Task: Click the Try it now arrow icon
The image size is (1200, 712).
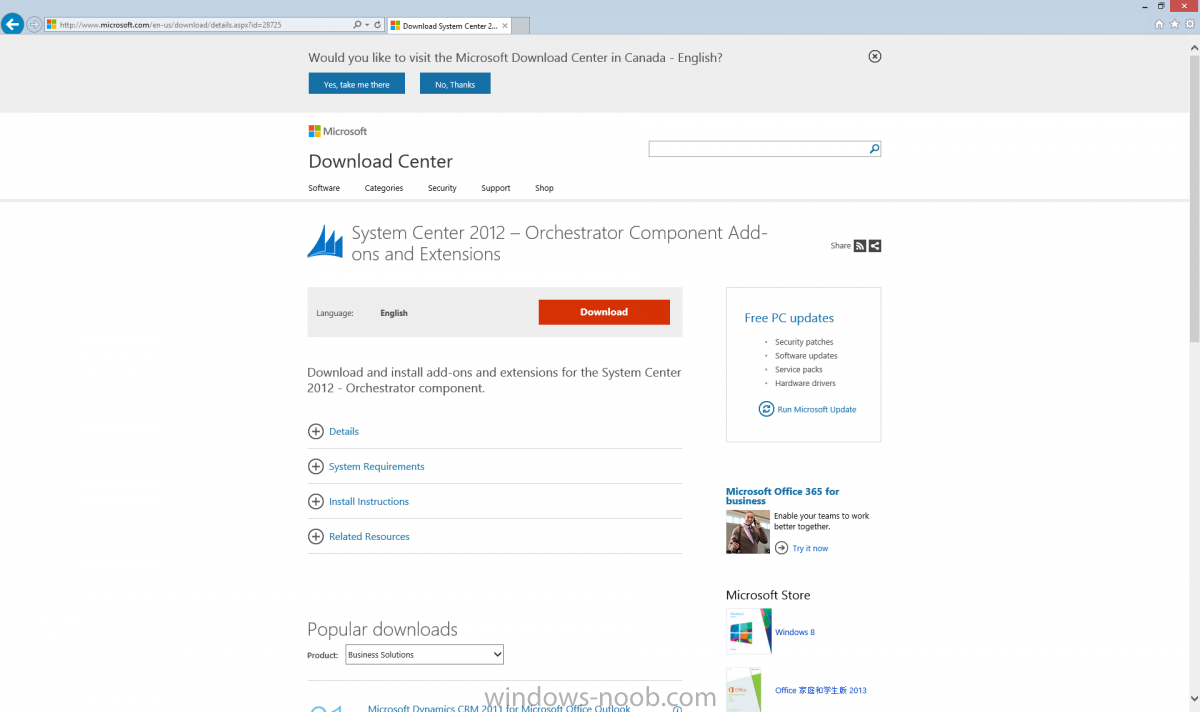Action: click(x=781, y=548)
